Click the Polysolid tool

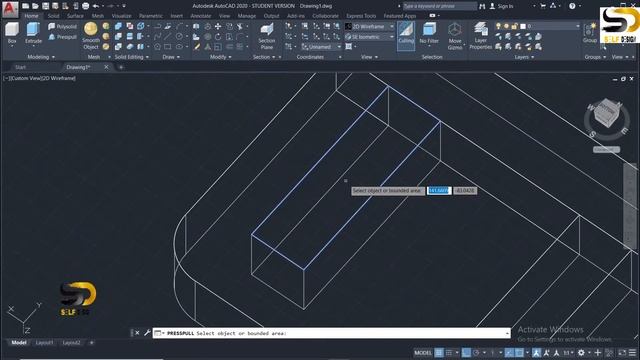62,27
